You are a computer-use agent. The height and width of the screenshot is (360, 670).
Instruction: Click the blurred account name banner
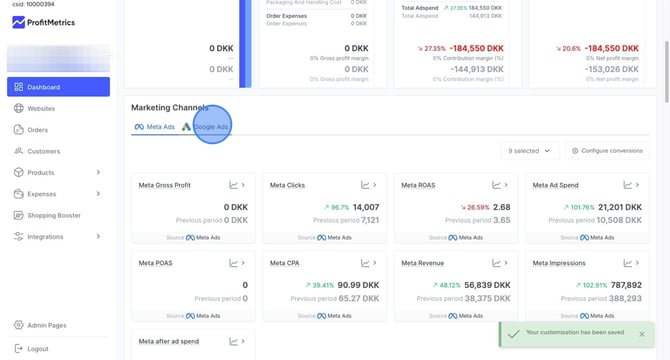(58, 58)
